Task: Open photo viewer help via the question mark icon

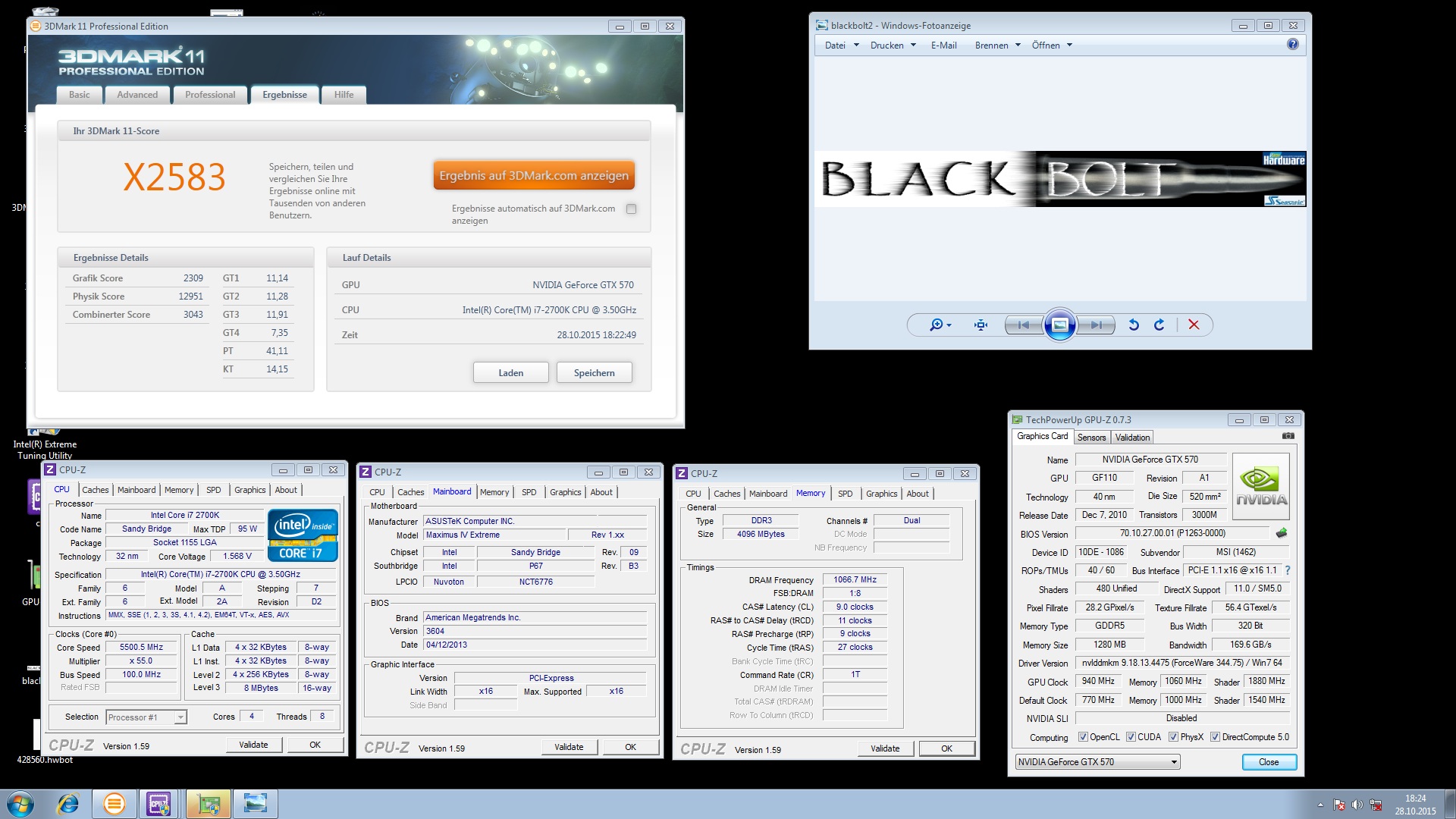Action: [x=1293, y=45]
